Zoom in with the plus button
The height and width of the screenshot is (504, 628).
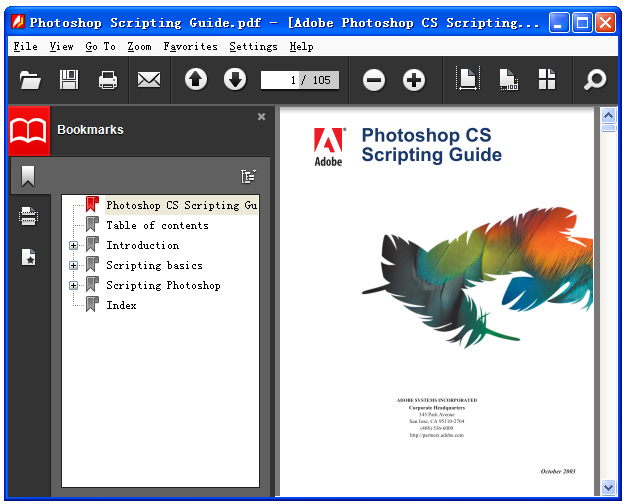[x=414, y=80]
